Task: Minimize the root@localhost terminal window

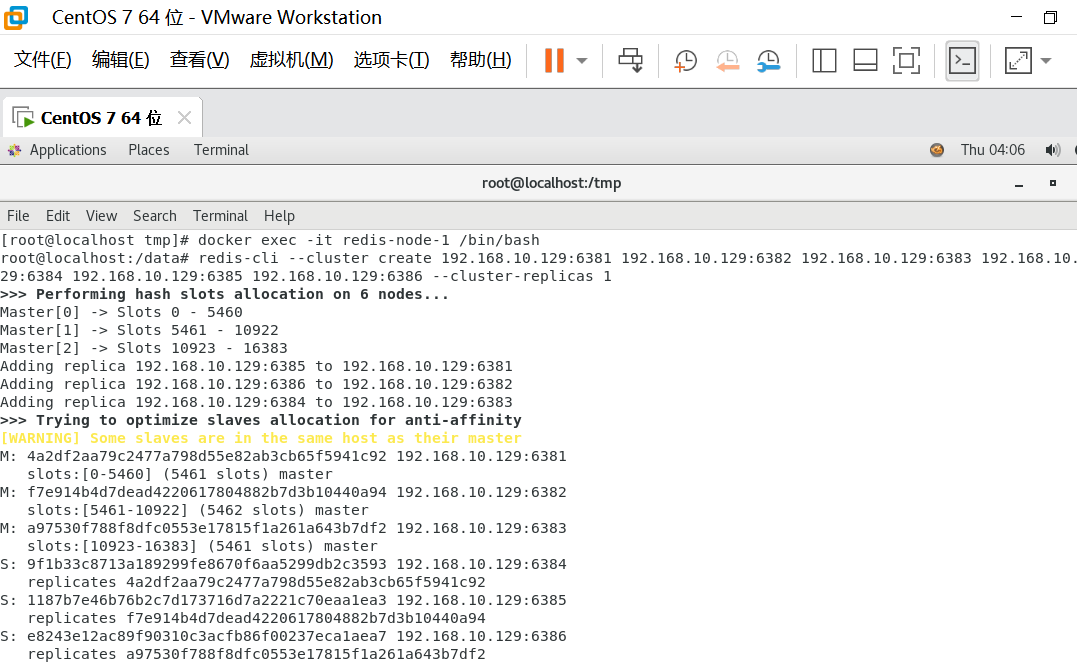Action: (1019, 184)
